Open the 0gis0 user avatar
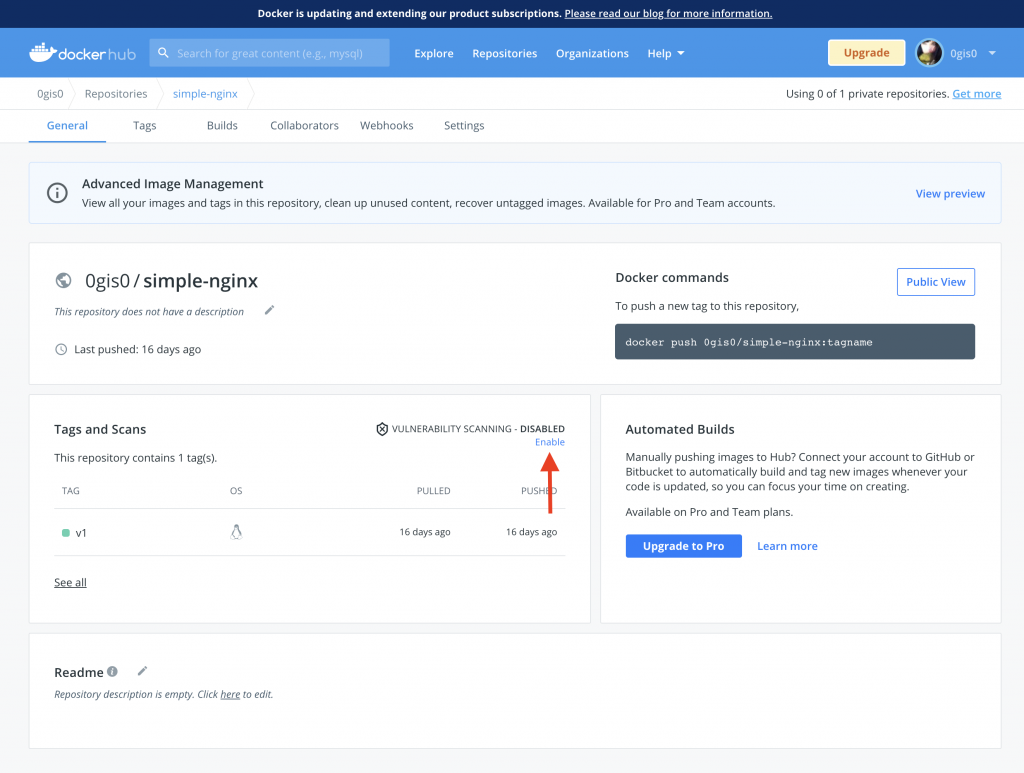This screenshot has height=773, width=1024. click(x=929, y=53)
